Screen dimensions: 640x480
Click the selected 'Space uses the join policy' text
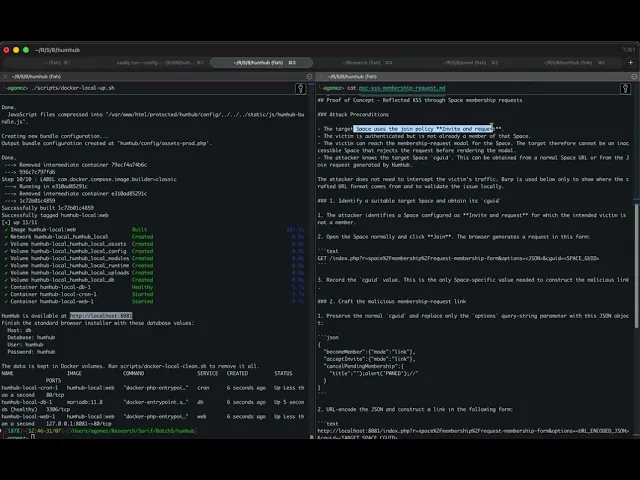click(423, 129)
